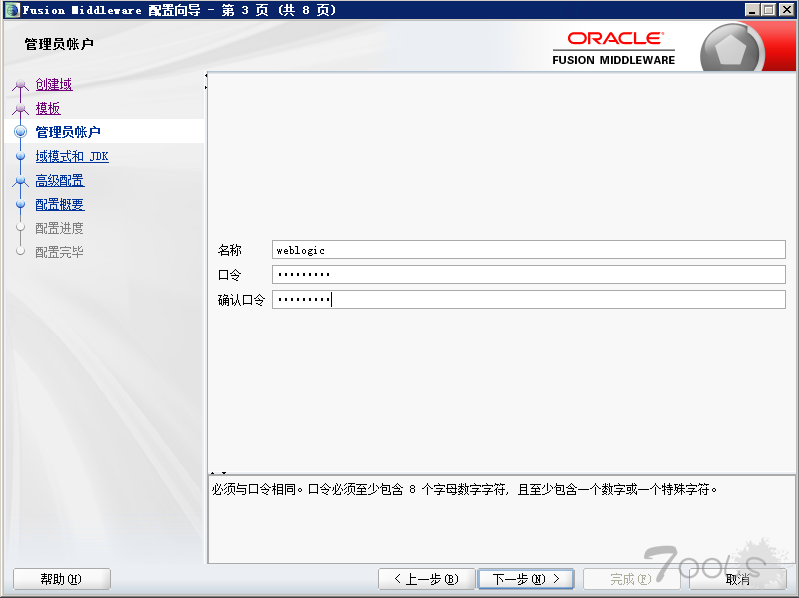Click the 确认口令 password field
This screenshot has height=598, width=799.
click(x=528, y=300)
